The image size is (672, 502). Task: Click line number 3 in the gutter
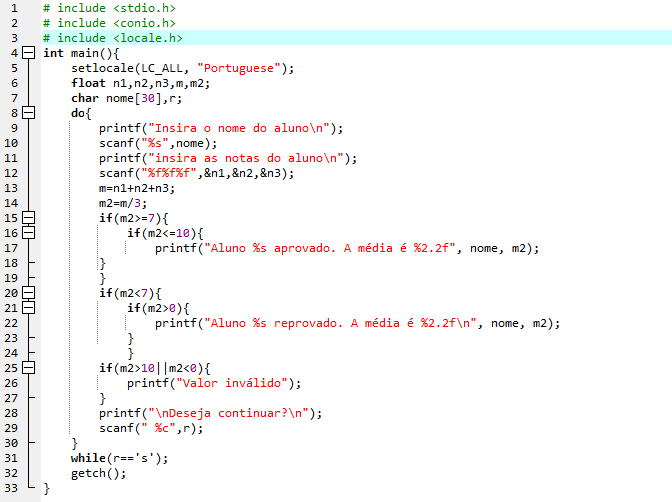pos(15,38)
